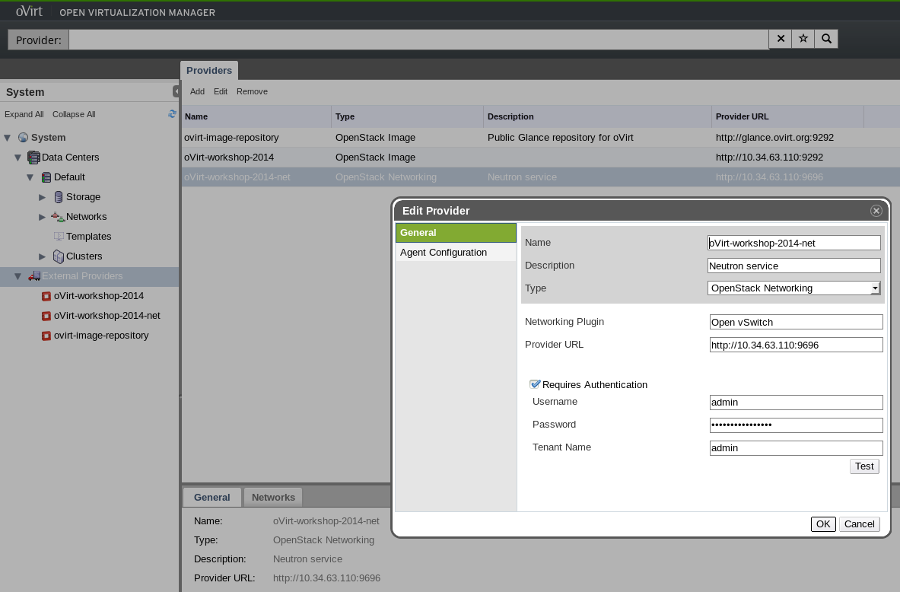Test the provider connection
Screen dimensions: 900x592
[864, 466]
